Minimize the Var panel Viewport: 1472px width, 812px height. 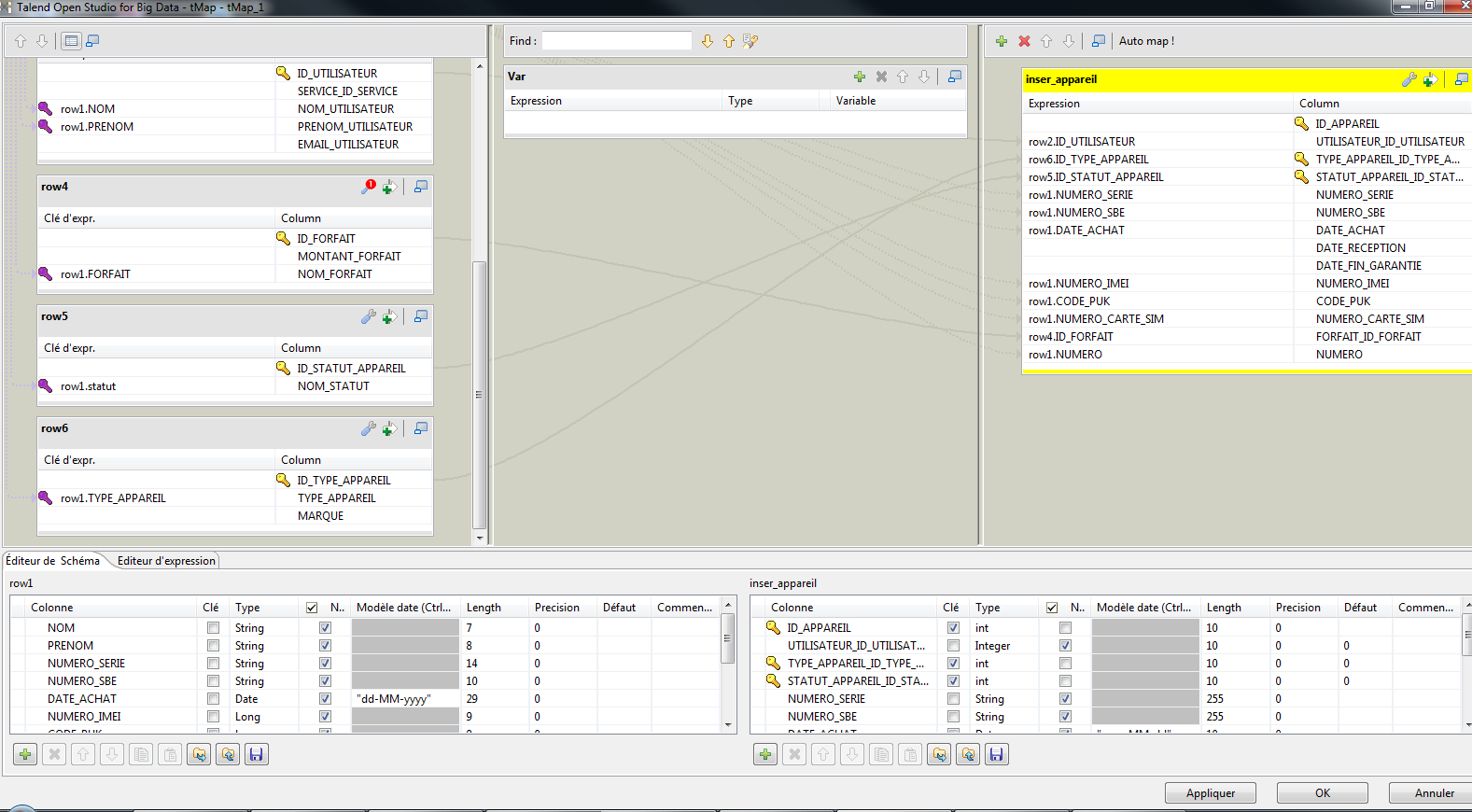[x=954, y=77]
